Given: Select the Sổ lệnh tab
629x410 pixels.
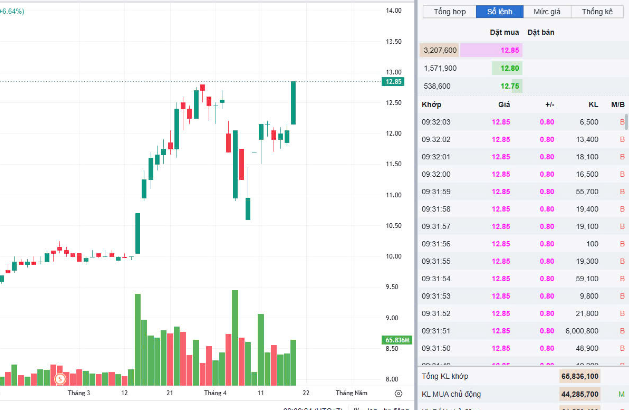Looking at the screenshot, I should point(499,12).
